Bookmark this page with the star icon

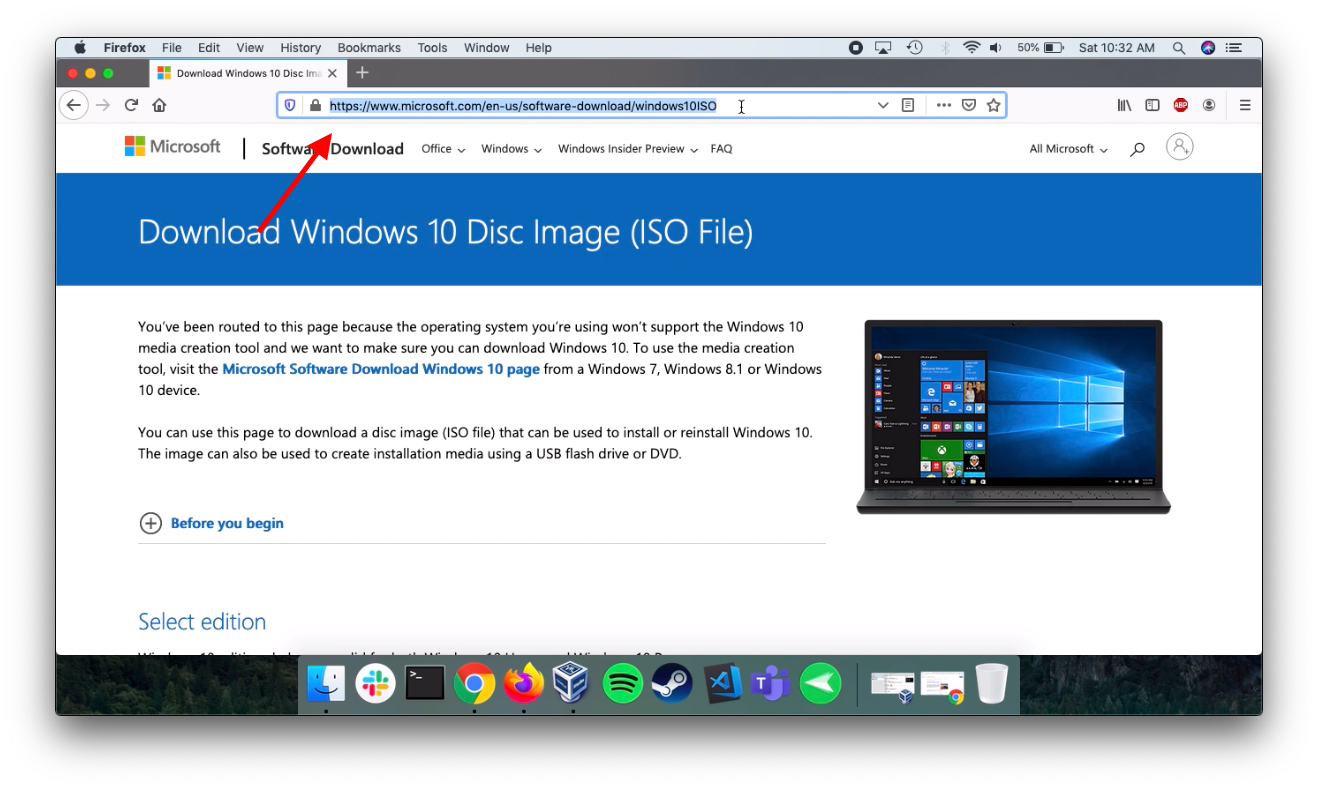click(x=993, y=105)
